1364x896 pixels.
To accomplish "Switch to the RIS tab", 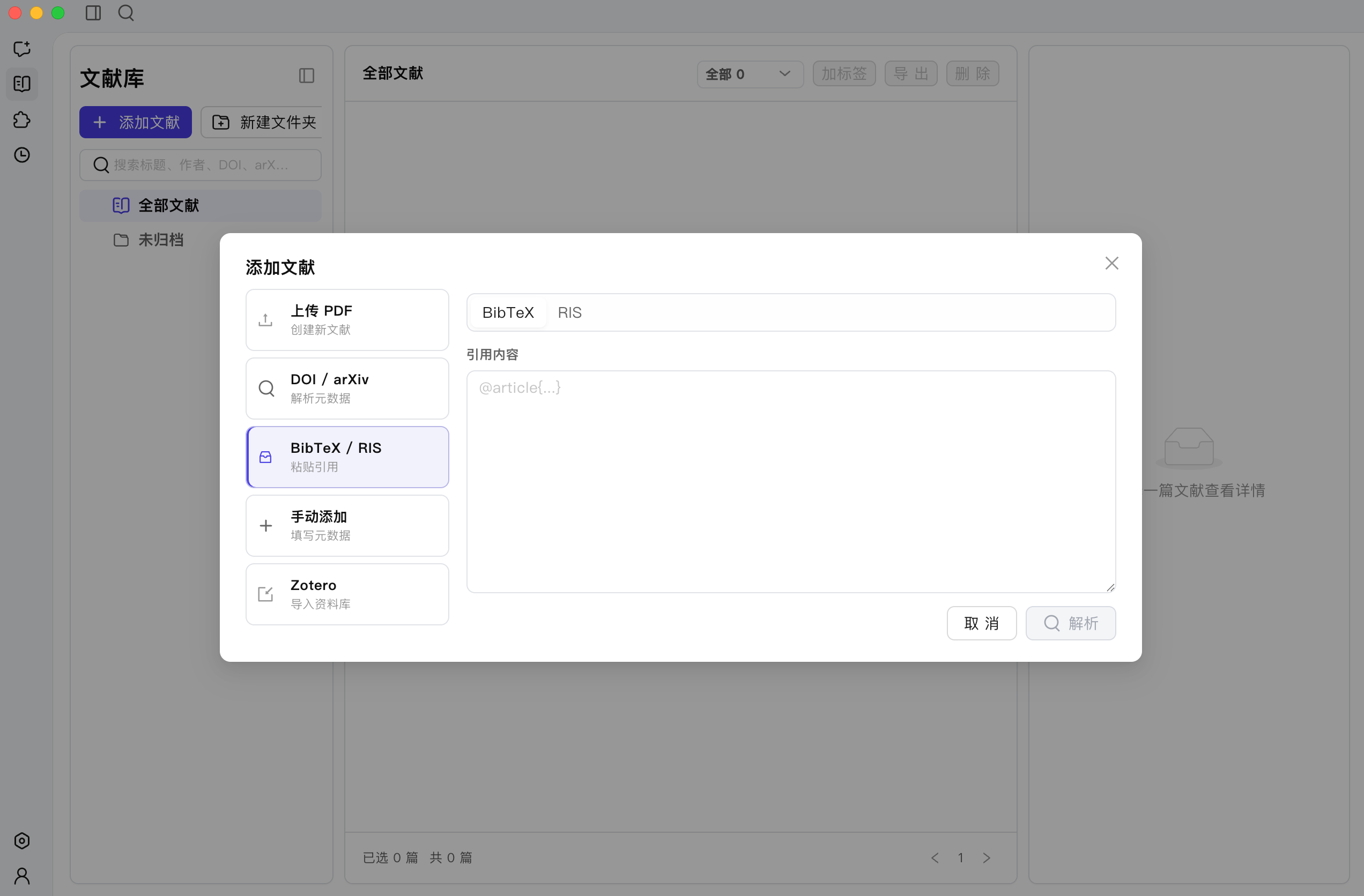I will pos(569,312).
